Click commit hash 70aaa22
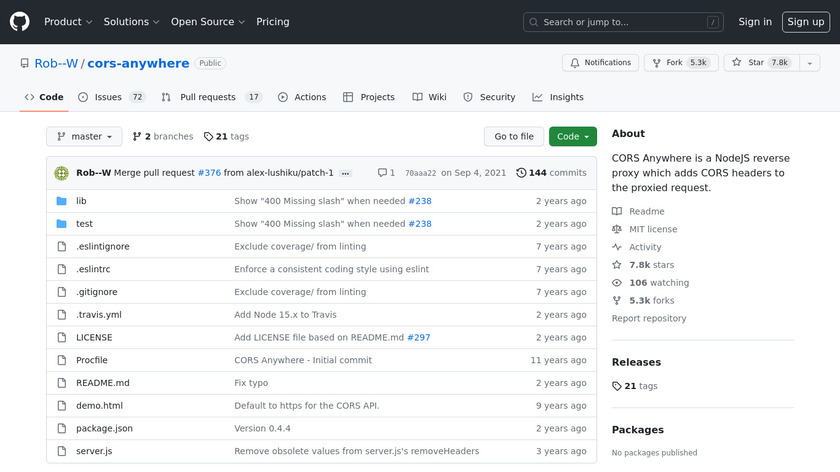Viewport: 840px width, 472px height. click(421, 173)
